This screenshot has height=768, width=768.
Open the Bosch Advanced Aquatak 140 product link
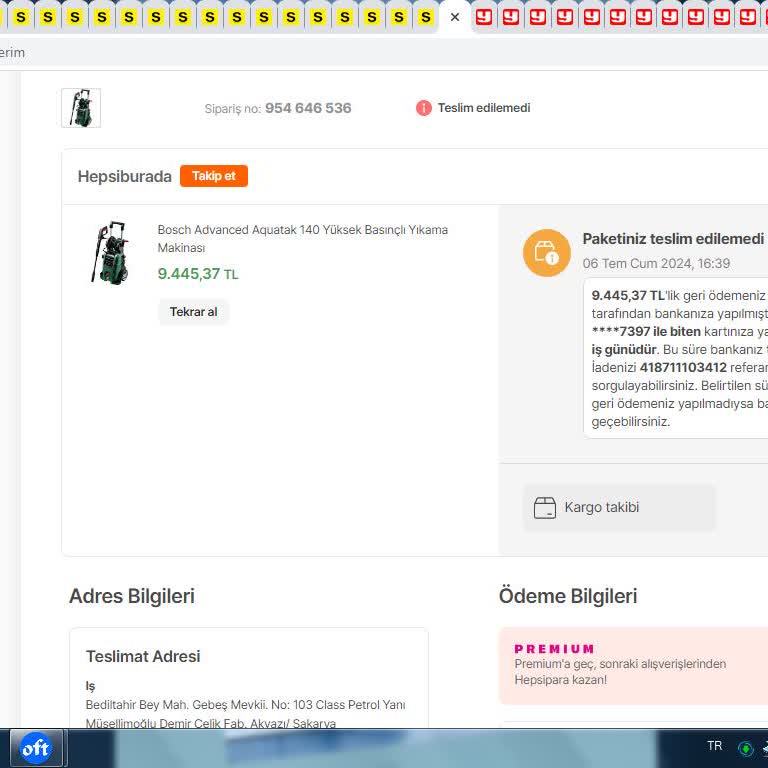tap(303, 239)
